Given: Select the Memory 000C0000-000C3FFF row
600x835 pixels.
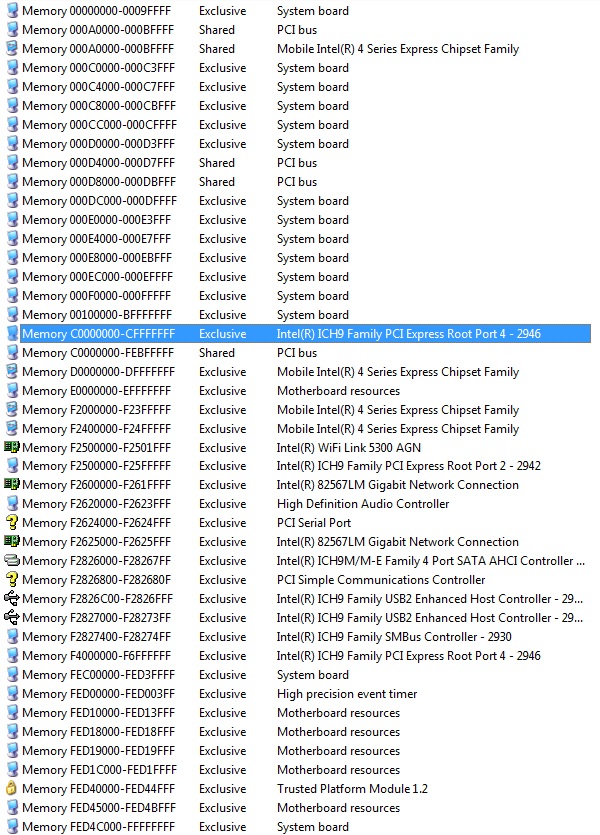Looking at the screenshot, I should coord(298,68).
